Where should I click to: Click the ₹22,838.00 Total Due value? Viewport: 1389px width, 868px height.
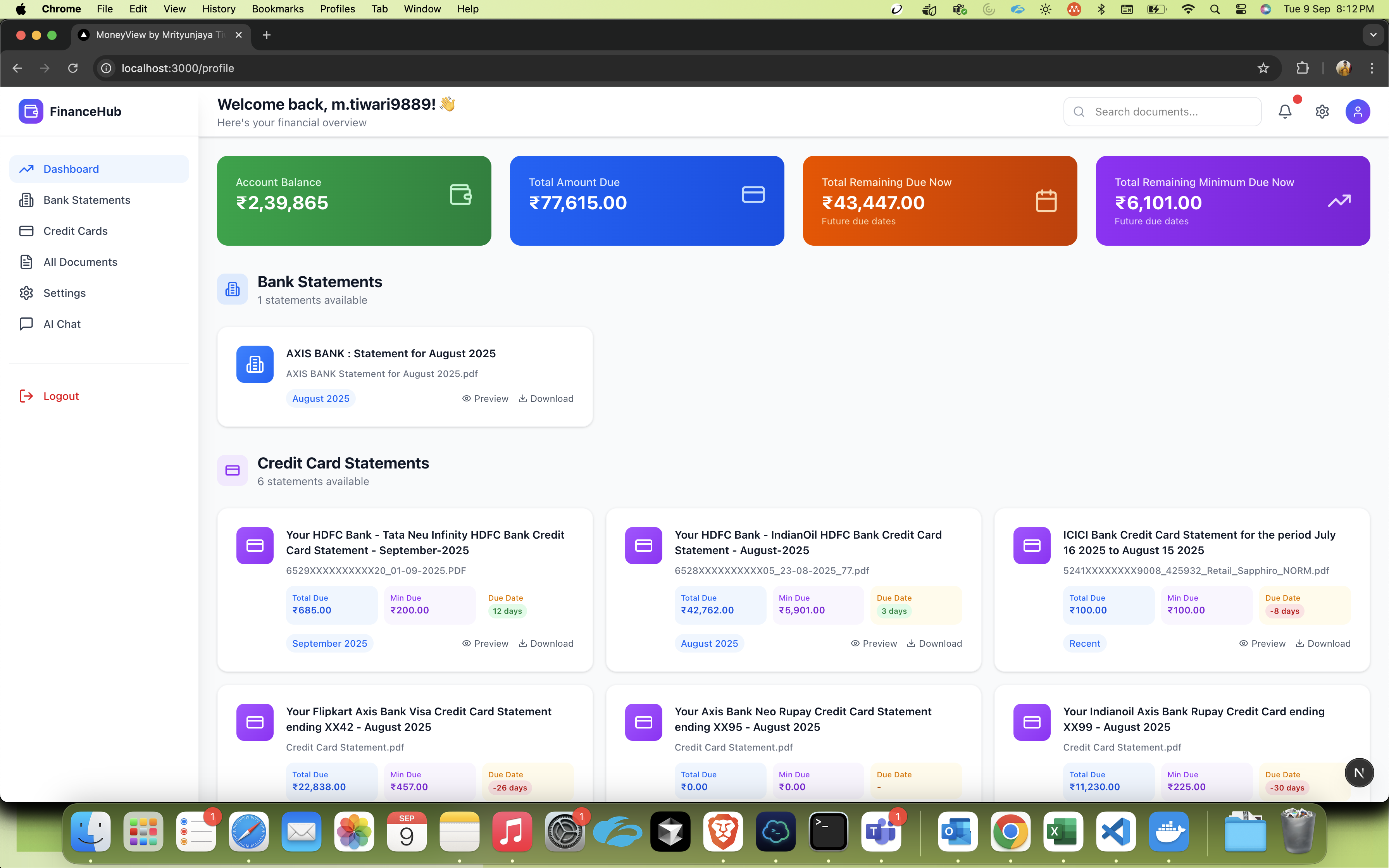point(319,787)
